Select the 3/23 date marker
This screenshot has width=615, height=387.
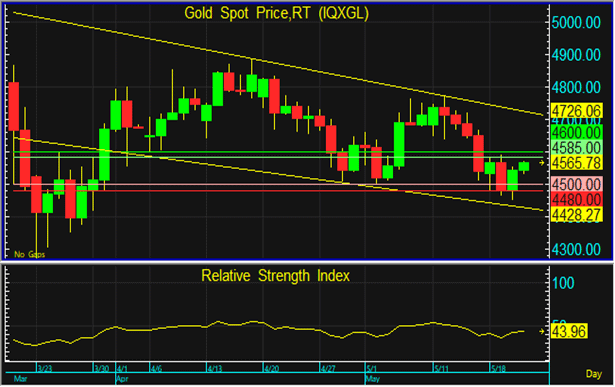point(45,369)
